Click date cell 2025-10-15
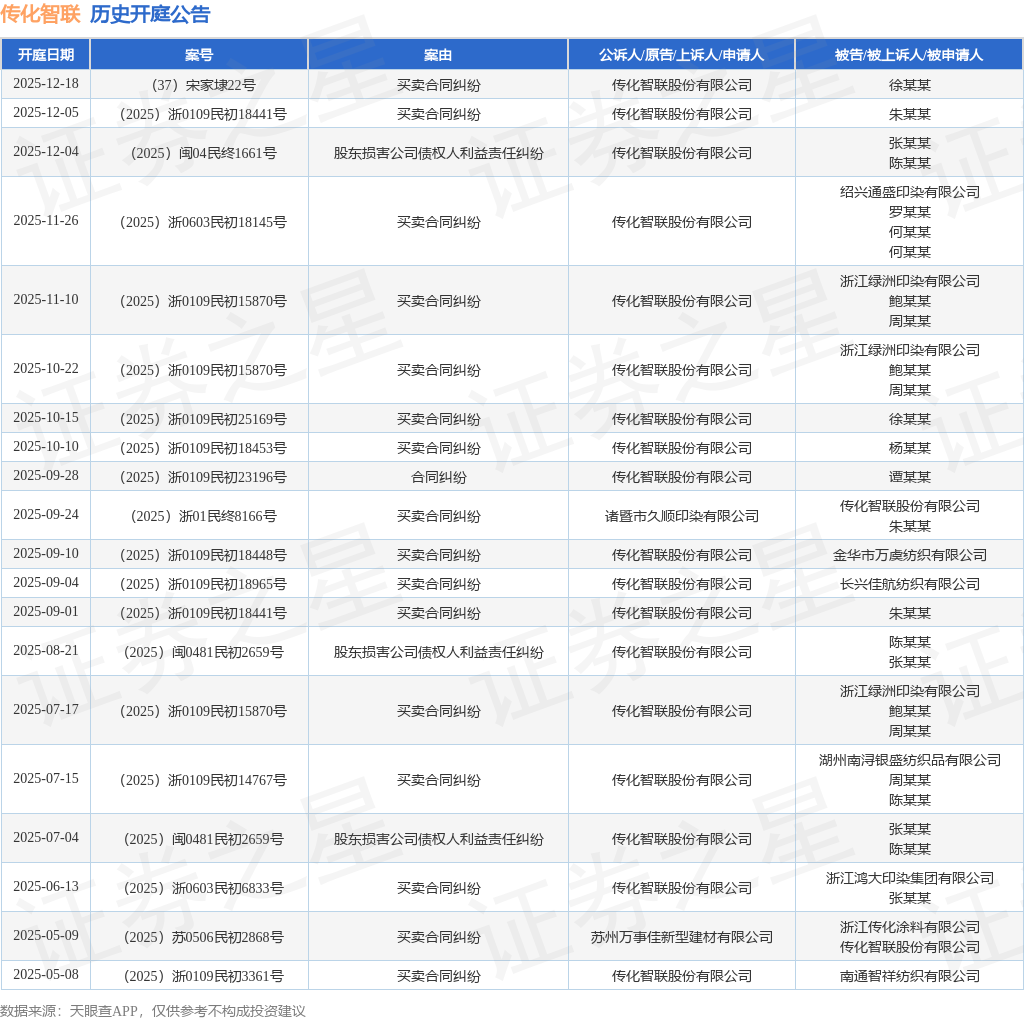1024x1020 pixels. pos(46,417)
